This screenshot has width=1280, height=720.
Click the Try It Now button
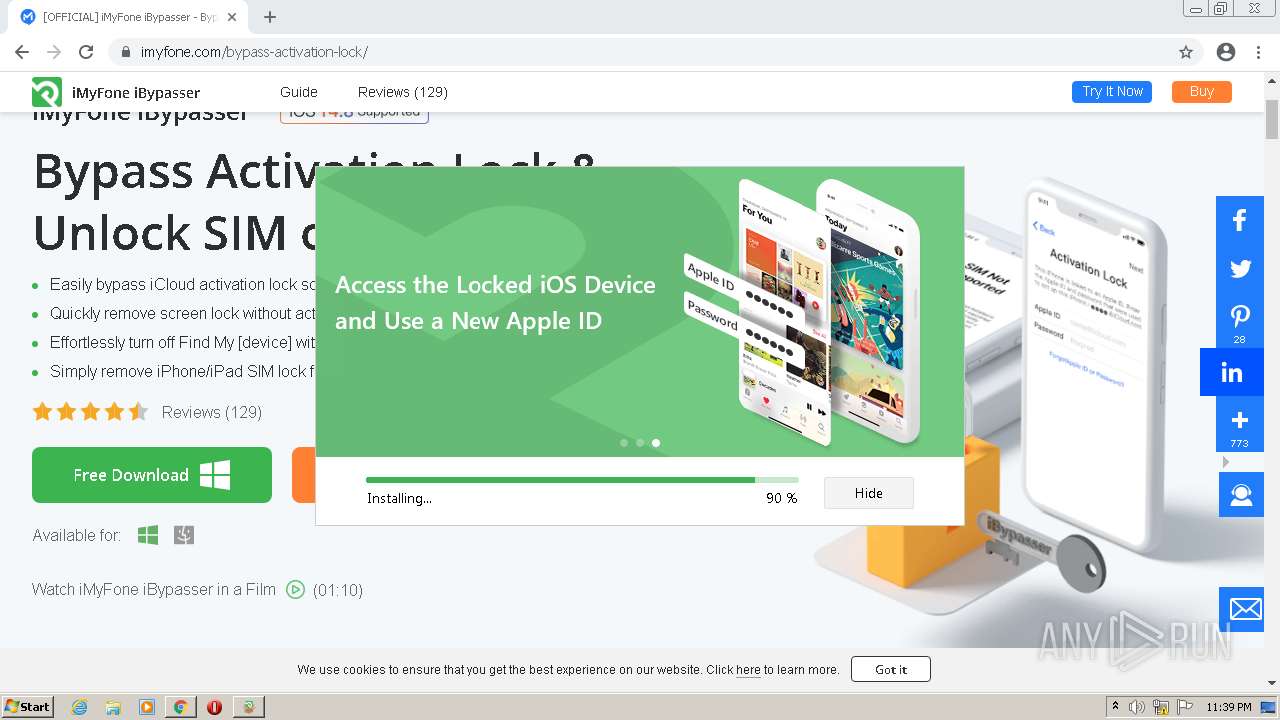tap(1112, 91)
